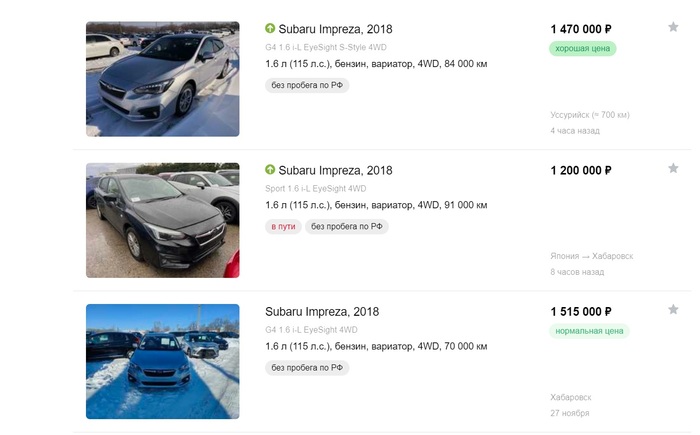Select the red "в пути" tag

coord(283,227)
